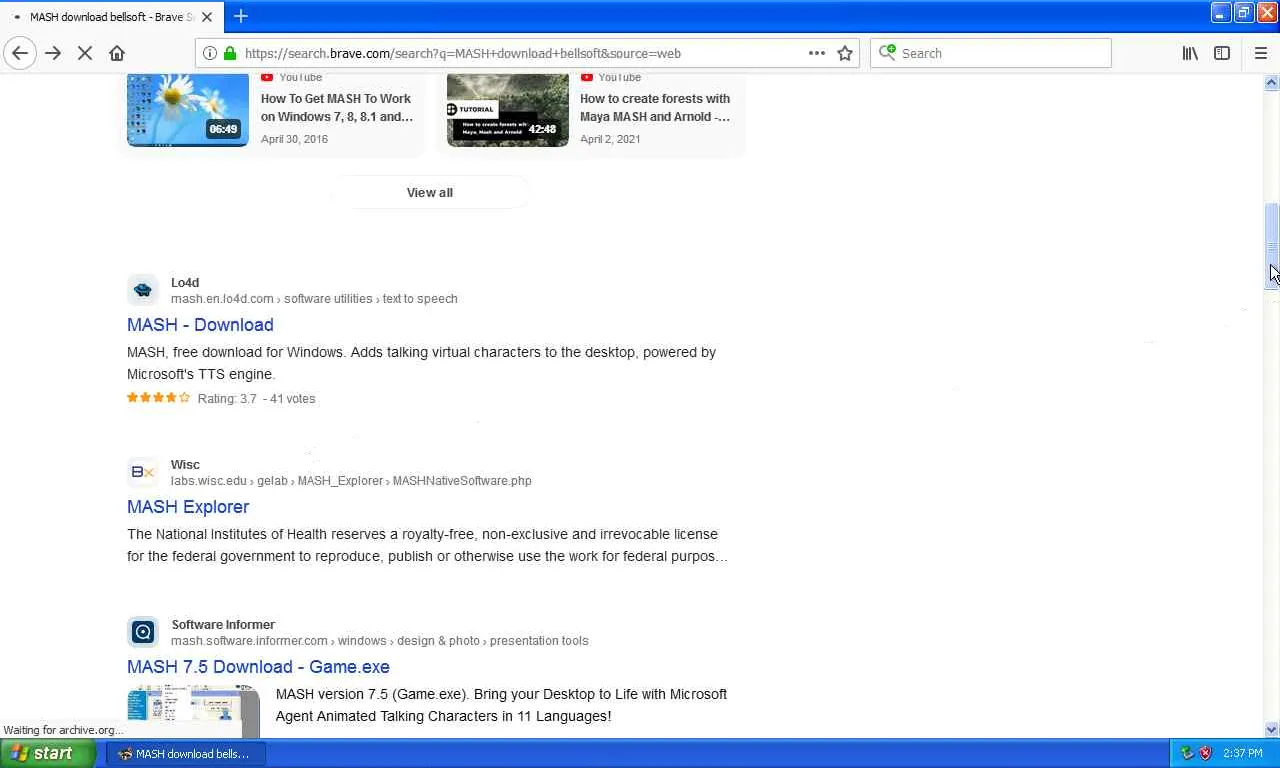Open the MASH - Download result
This screenshot has height=768, width=1280.
(x=200, y=325)
